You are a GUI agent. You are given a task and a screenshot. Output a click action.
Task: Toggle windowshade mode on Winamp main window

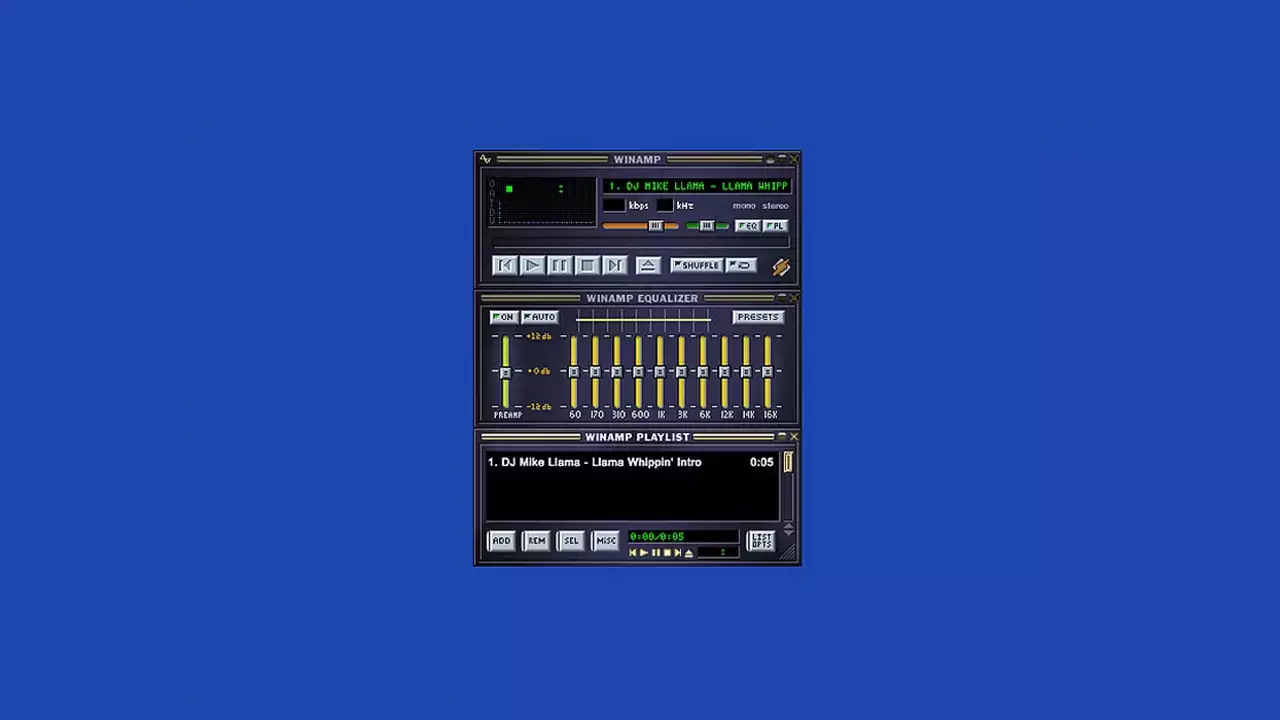coord(782,159)
